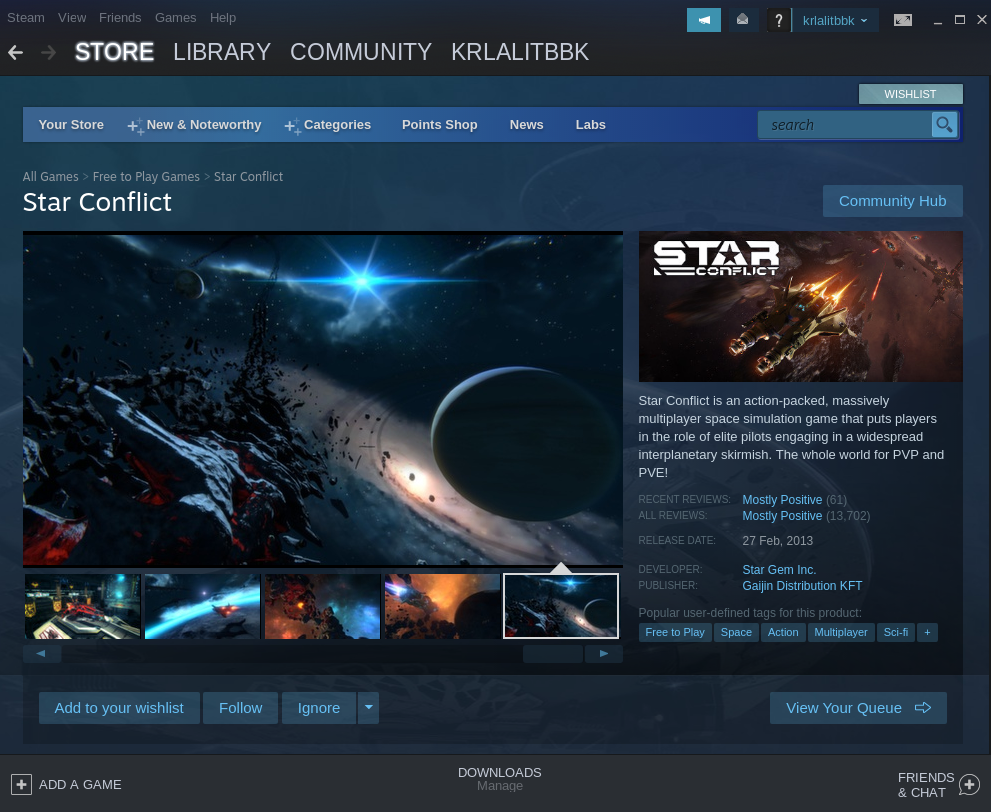
Task: Select the second screenshot thumbnail
Action: click(x=201, y=606)
